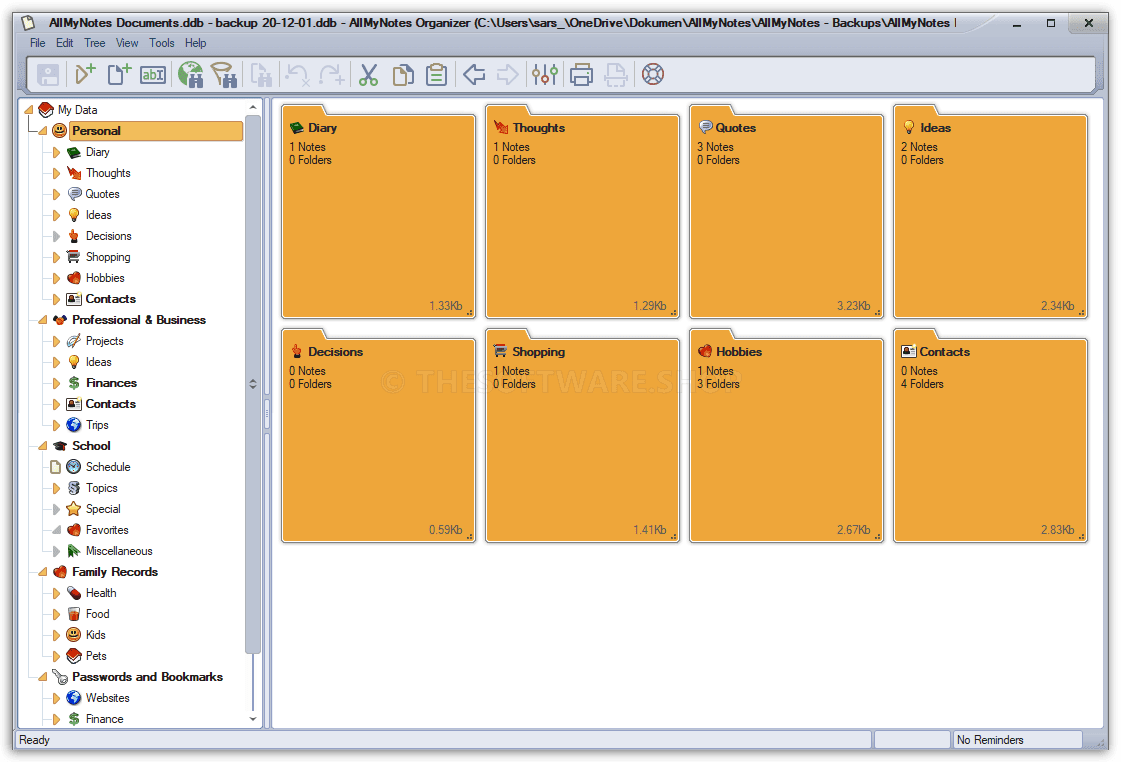Click the filter search funnel icon
Image resolution: width=1121 pixels, height=762 pixels.
(224, 74)
